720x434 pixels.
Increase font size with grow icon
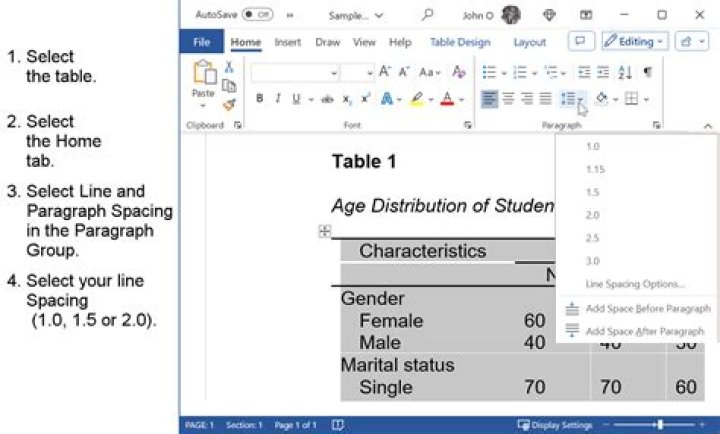tap(385, 72)
